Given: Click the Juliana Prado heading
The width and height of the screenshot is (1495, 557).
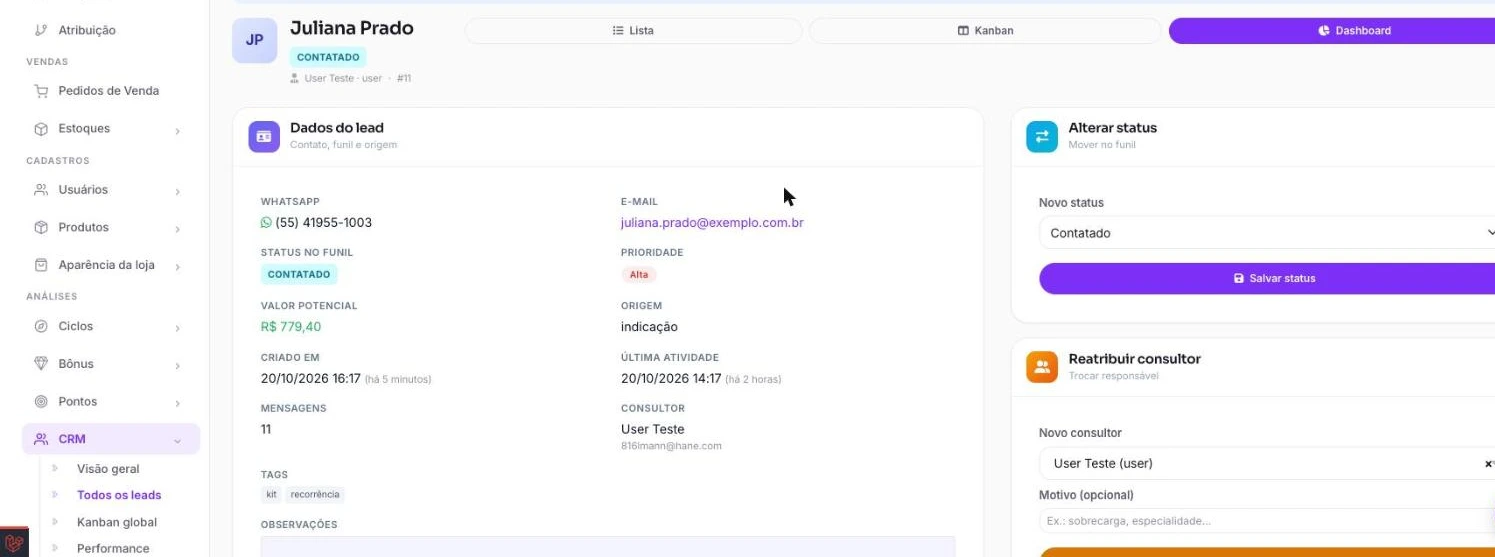Looking at the screenshot, I should pos(352,28).
